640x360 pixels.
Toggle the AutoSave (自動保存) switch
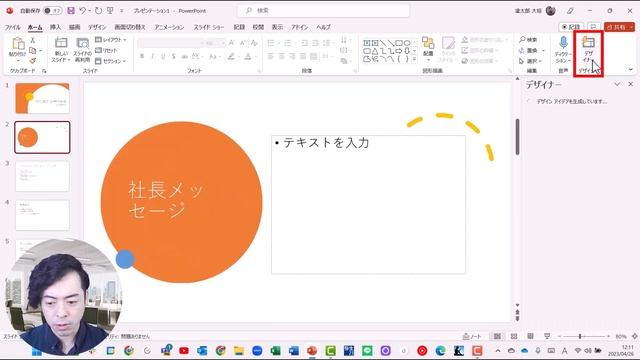click(52, 11)
